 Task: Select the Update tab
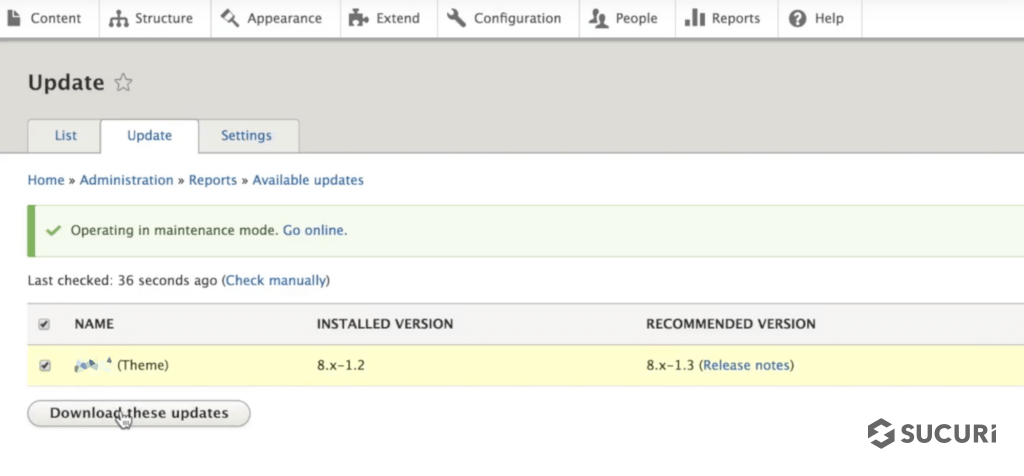pyautogui.click(x=149, y=136)
